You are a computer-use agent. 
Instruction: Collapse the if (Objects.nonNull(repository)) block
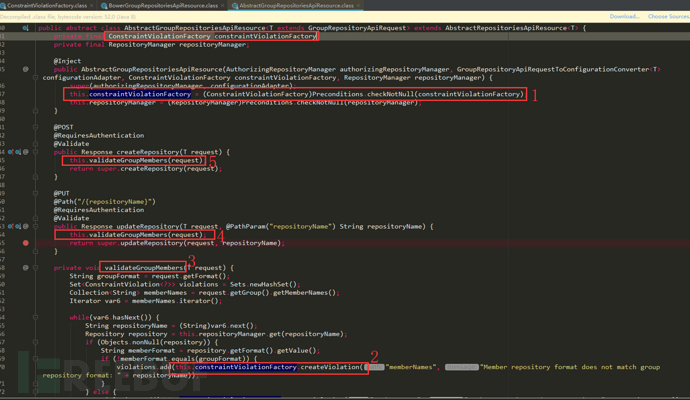35,342
